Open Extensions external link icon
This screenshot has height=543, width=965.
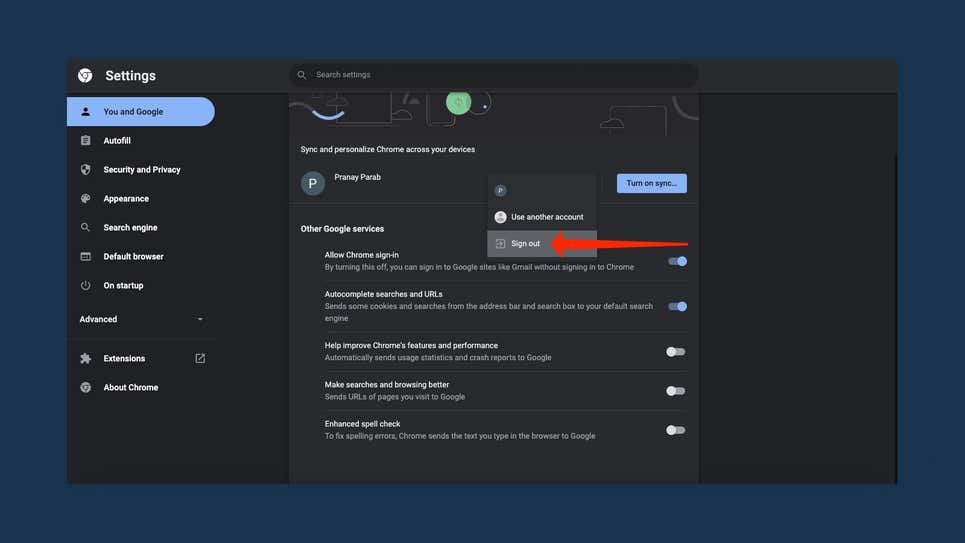[x=200, y=359]
